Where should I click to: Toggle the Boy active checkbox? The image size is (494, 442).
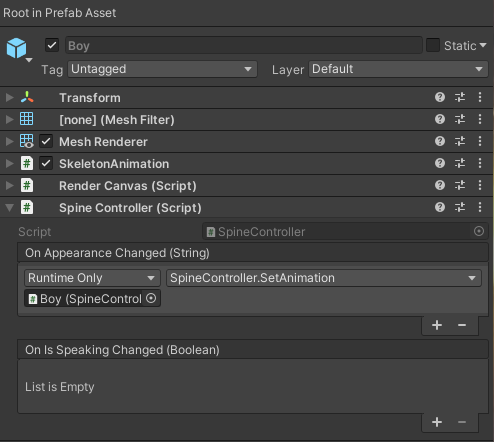[x=52, y=45]
